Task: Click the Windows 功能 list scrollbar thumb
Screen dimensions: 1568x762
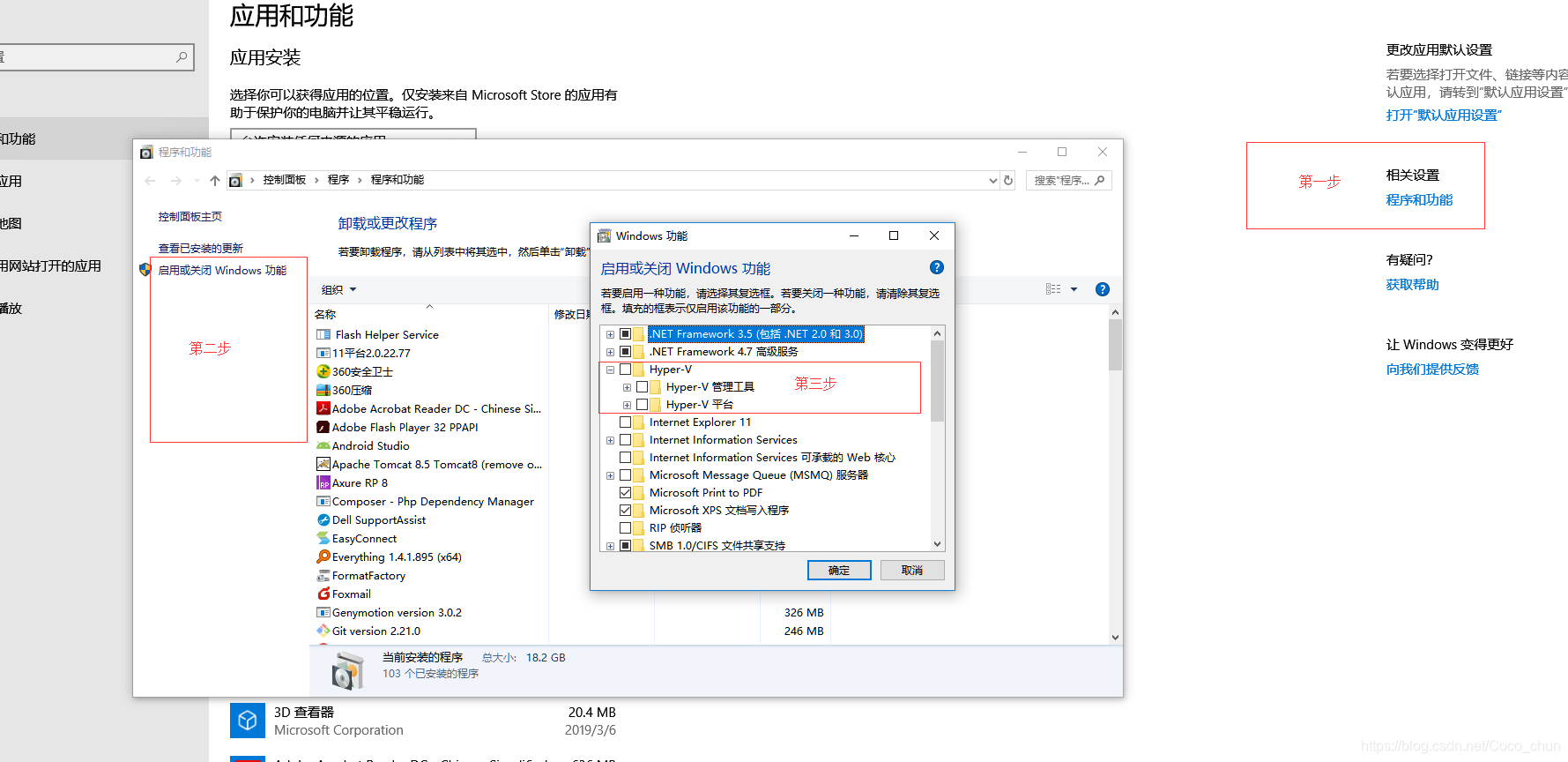Action: [x=937, y=381]
